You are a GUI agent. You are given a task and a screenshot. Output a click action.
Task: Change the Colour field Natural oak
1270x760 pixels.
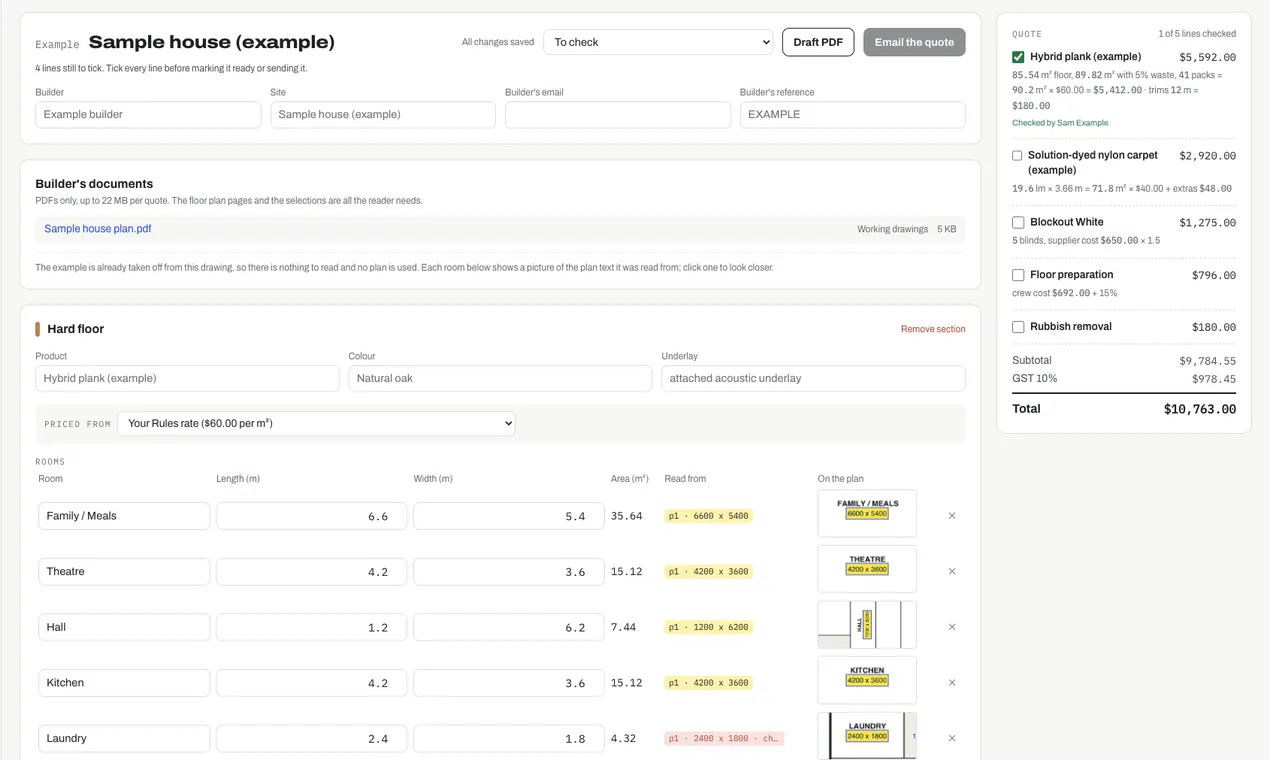click(500, 378)
